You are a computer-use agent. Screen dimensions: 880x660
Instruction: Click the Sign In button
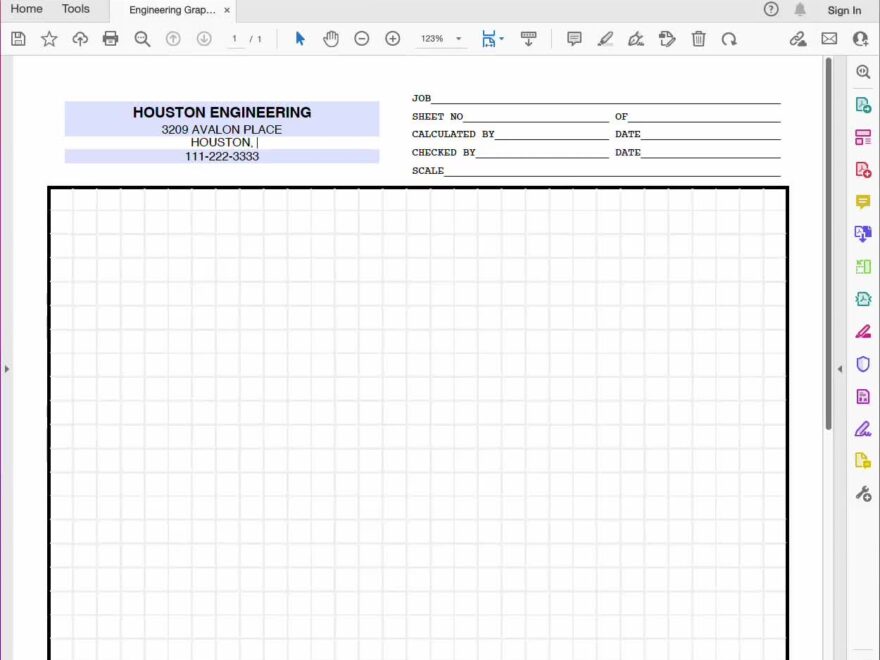click(x=844, y=9)
